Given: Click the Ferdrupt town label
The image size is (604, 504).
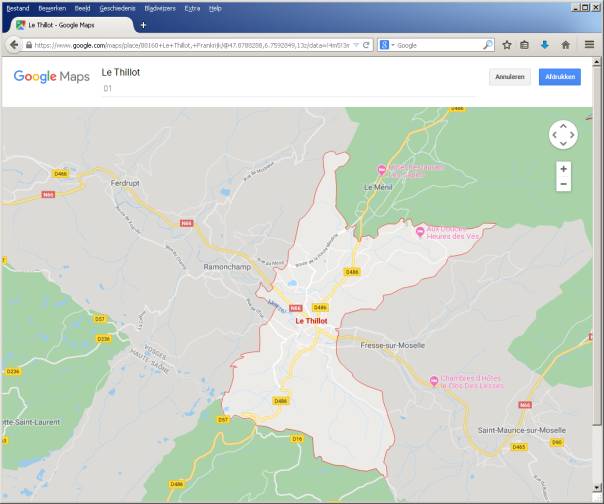Looking at the screenshot, I should click(125, 183).
